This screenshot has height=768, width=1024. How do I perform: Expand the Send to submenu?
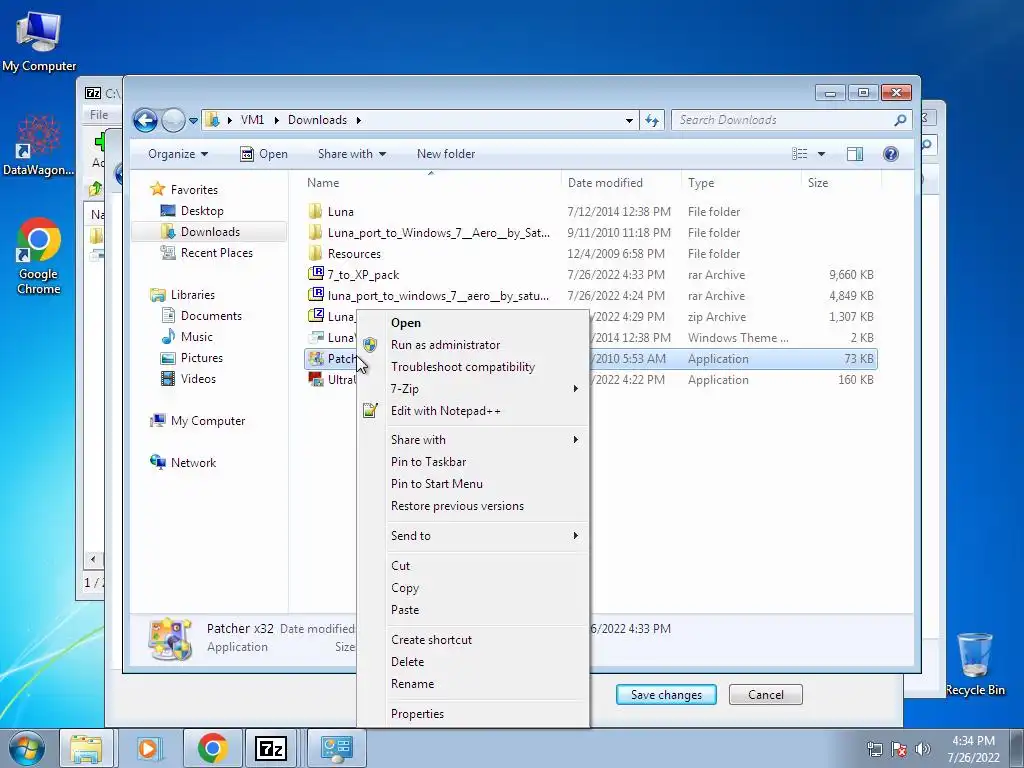[x=473, y=536]
